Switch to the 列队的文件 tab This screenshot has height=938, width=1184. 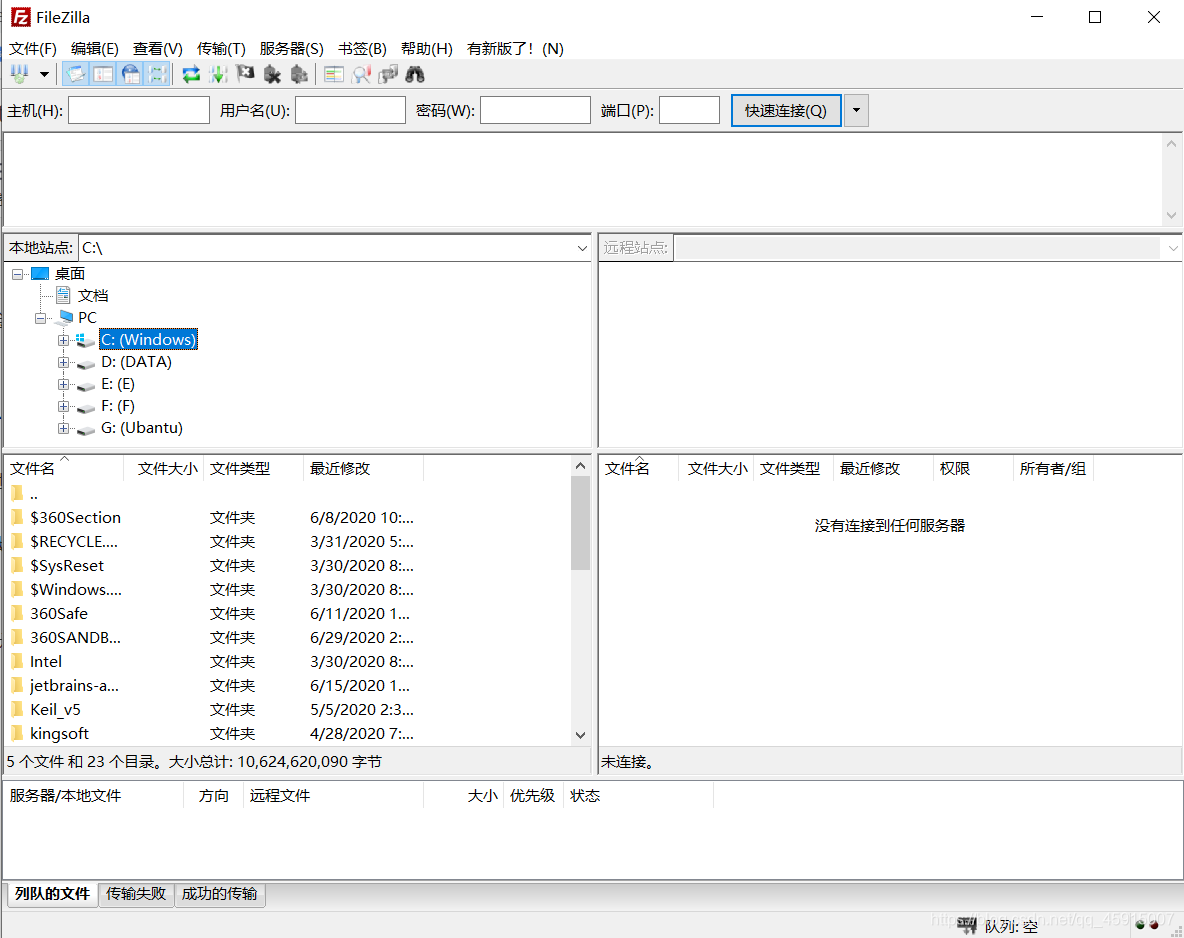[52, 893]
